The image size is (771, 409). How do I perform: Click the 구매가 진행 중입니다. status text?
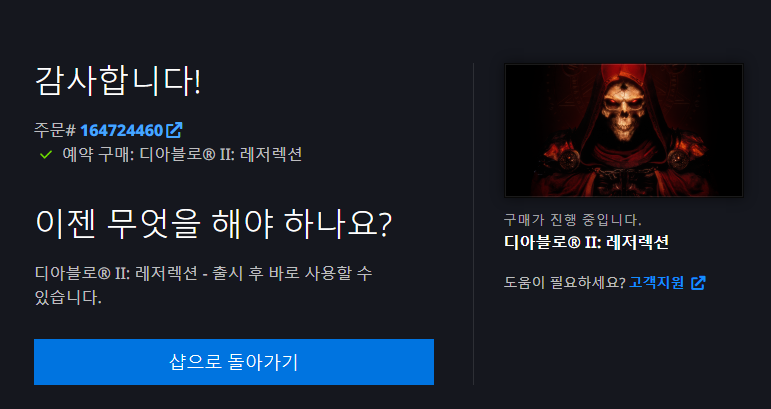pos(573,219)
